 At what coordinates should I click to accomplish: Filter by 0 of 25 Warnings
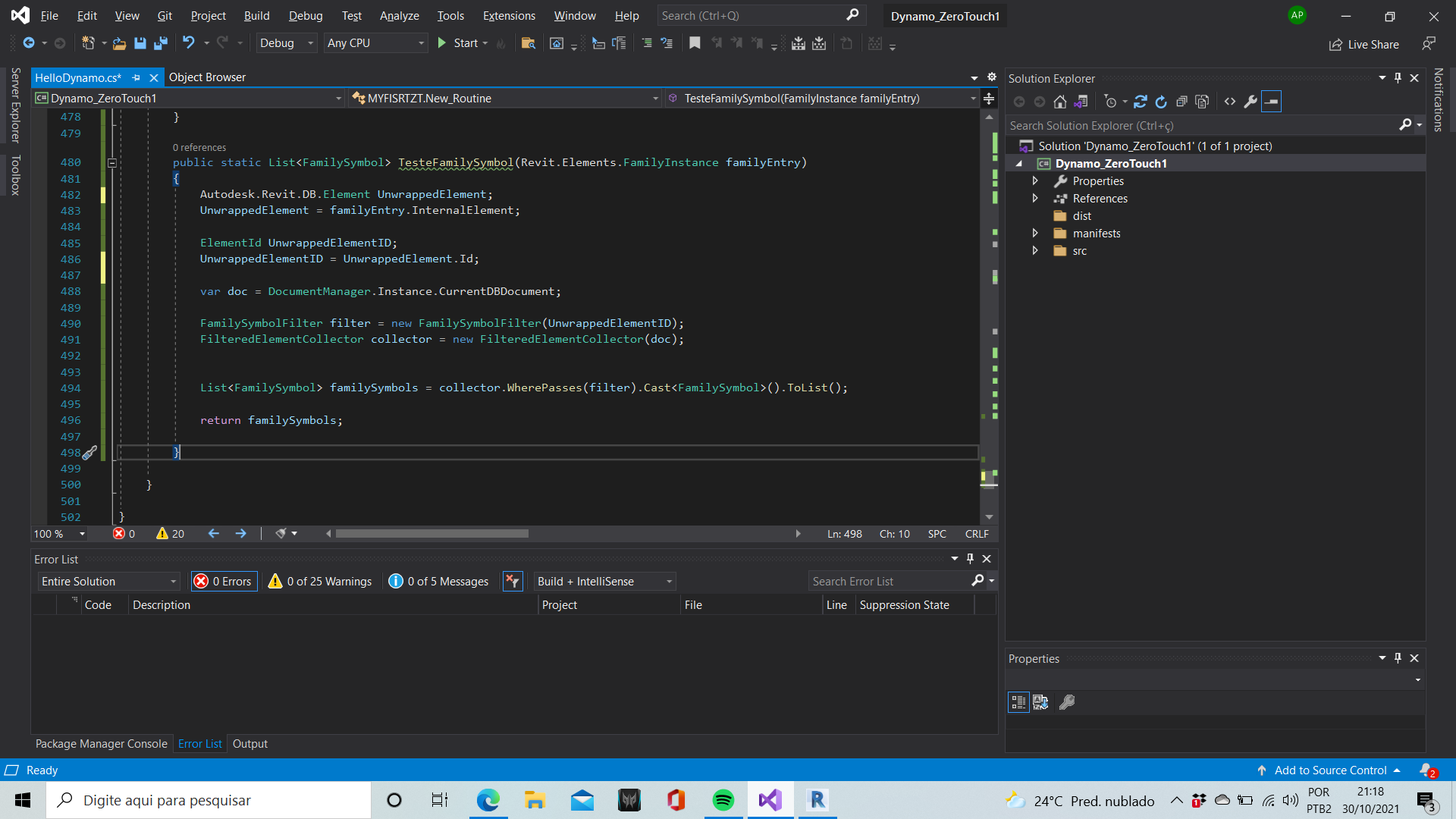point(319,581)
